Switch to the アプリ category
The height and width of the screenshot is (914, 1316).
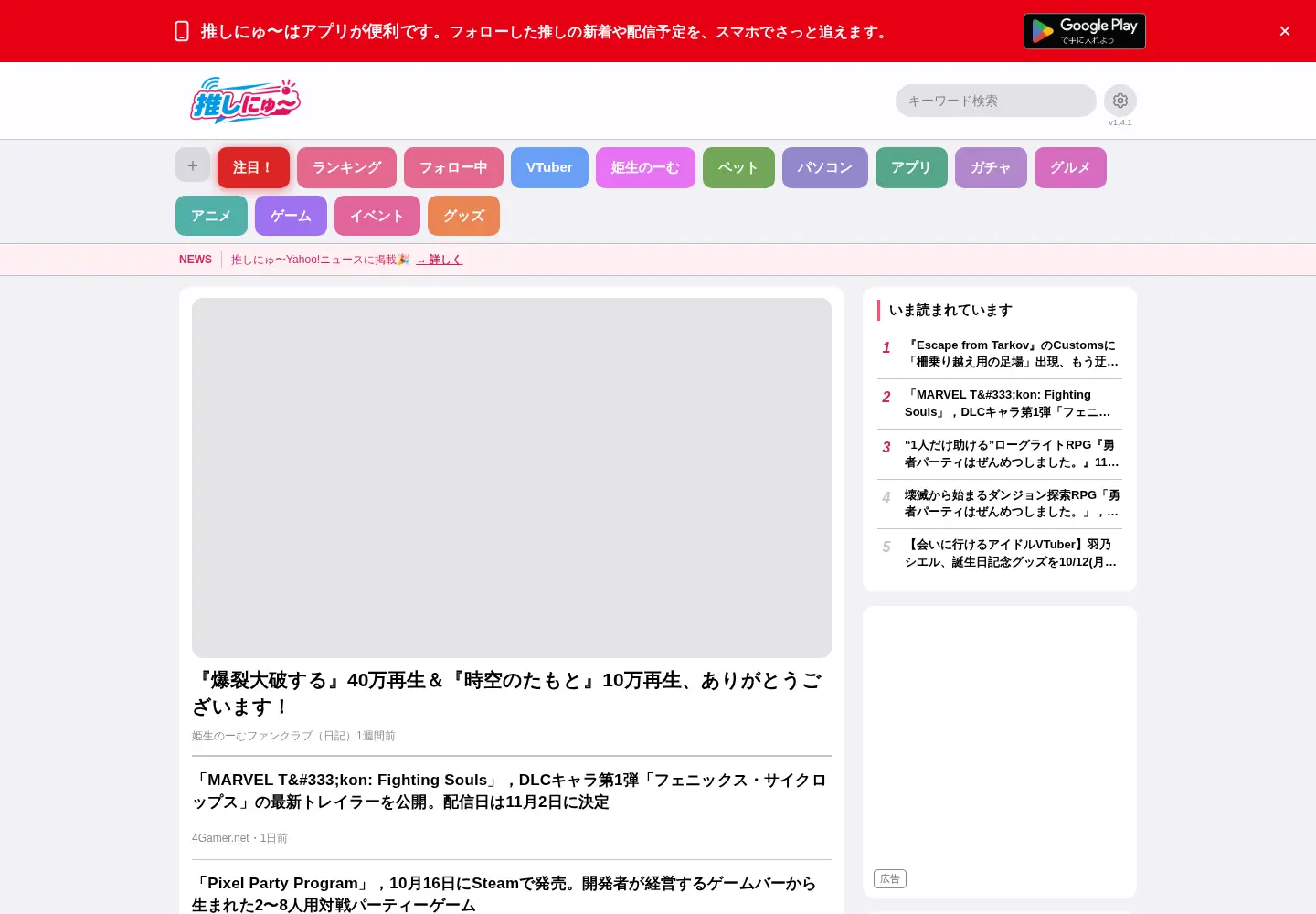[x=911, y=167]
